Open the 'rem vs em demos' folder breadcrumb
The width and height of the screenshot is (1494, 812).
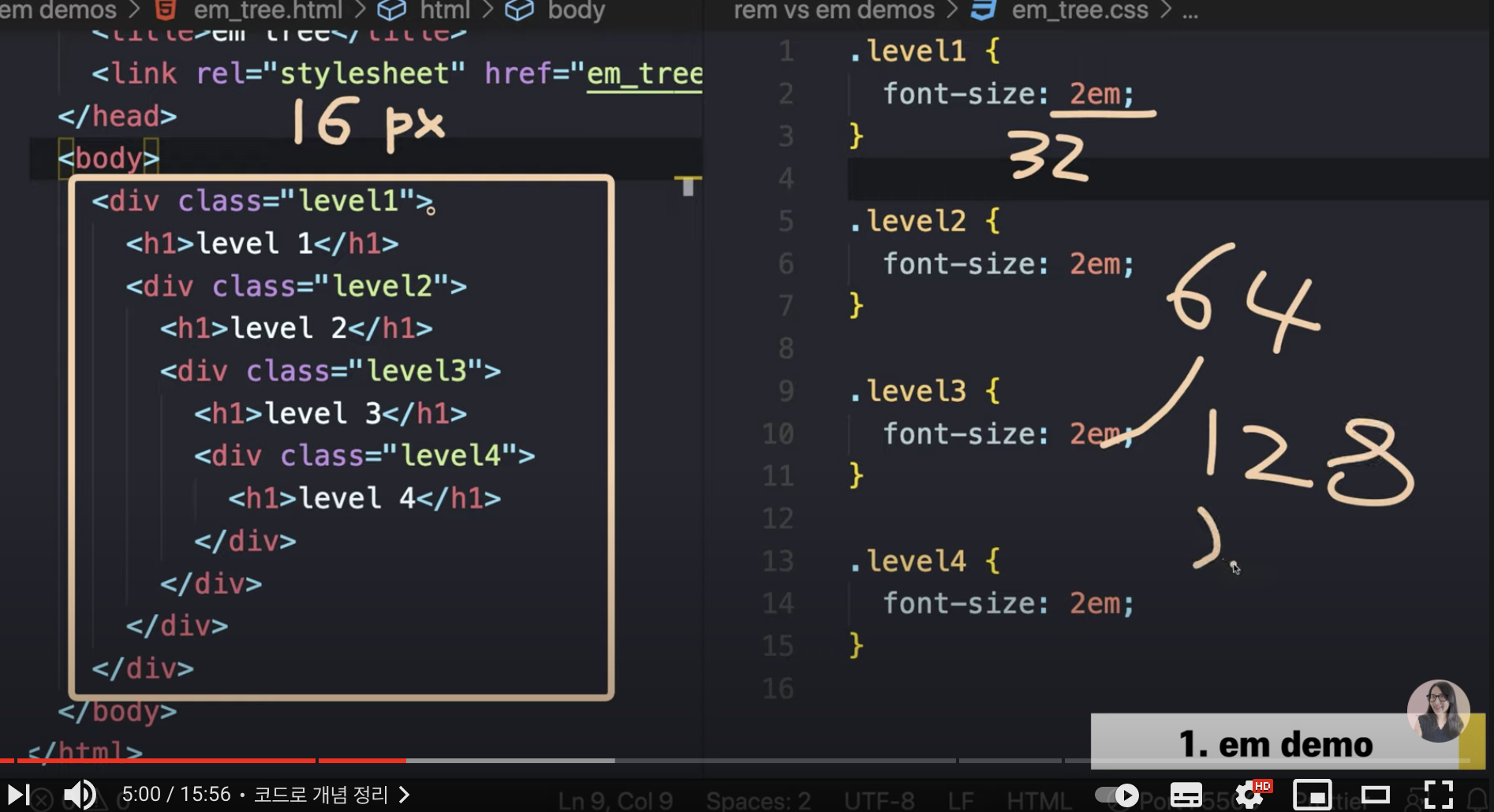tap(834, 10)
